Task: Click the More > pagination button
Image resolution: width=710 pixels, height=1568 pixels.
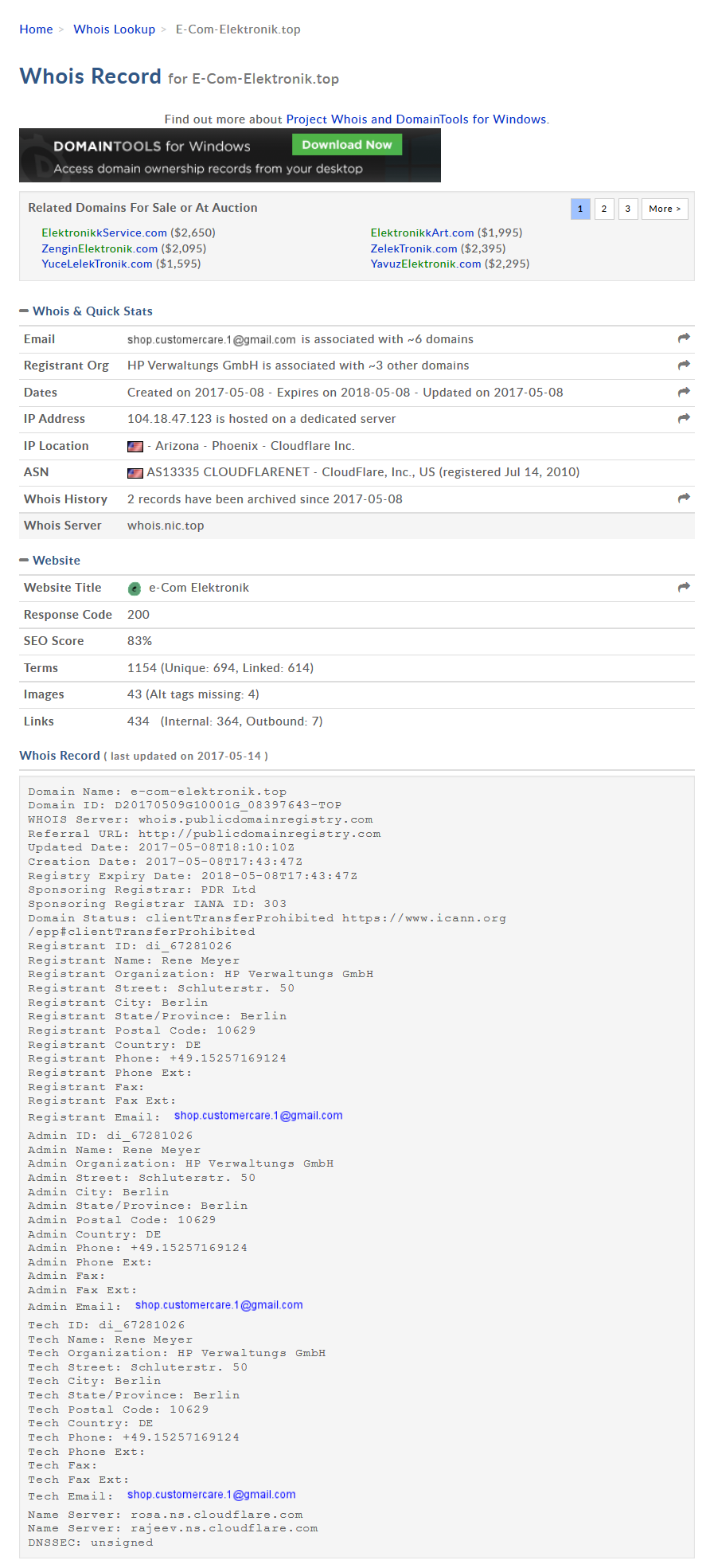Action: tap(665, 209)
